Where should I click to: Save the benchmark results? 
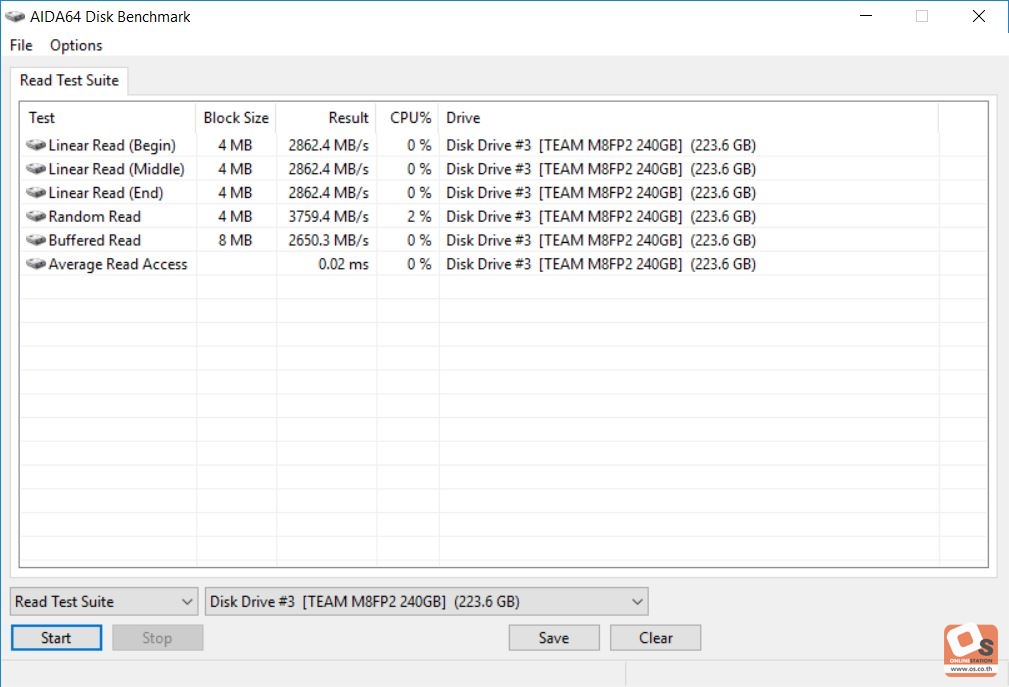click(x=554, y=637)
